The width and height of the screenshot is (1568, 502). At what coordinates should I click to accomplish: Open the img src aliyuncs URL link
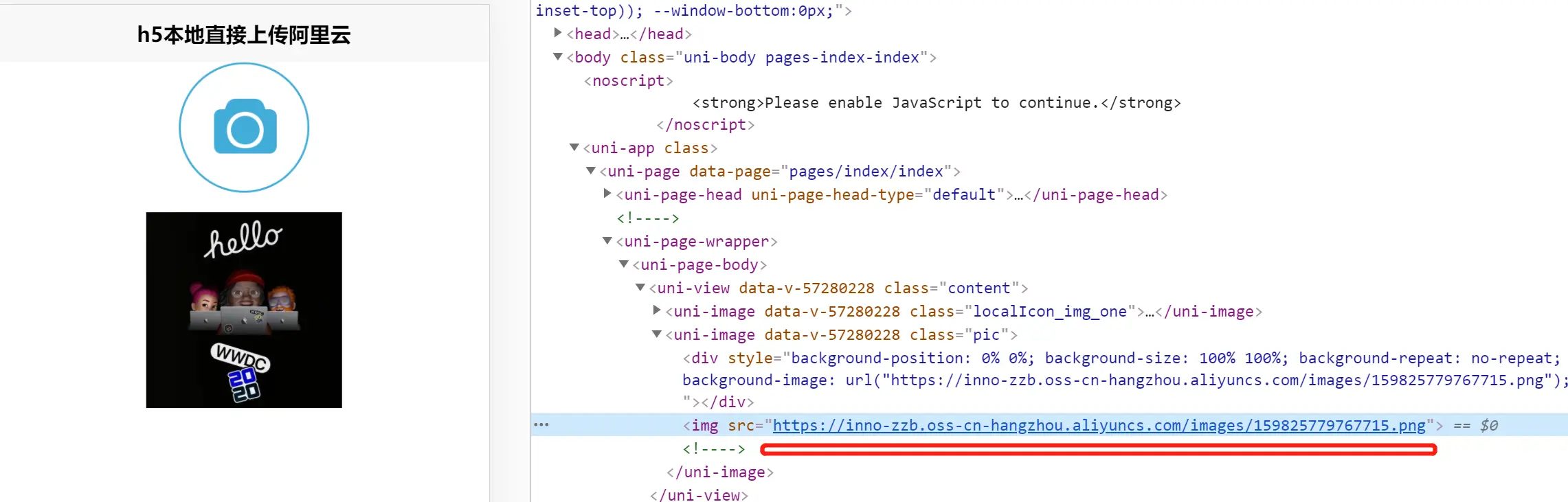[1099, 426]
